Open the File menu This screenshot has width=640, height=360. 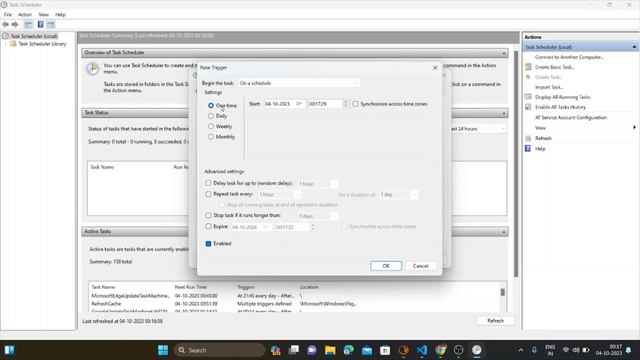coord(8,15)
